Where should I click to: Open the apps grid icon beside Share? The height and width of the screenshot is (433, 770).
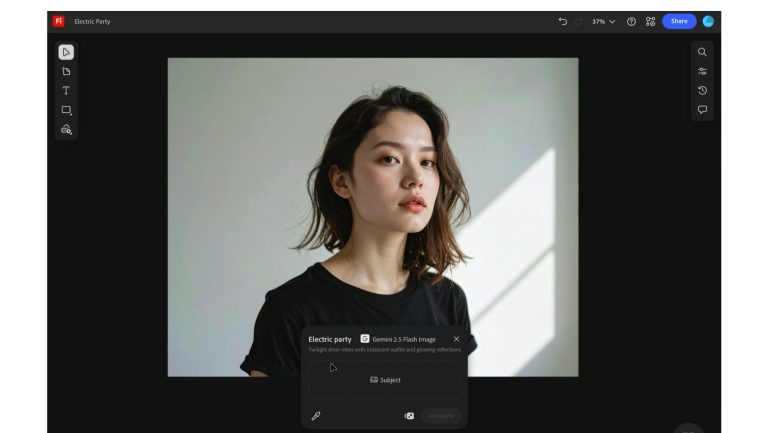(x=650, y=22)
